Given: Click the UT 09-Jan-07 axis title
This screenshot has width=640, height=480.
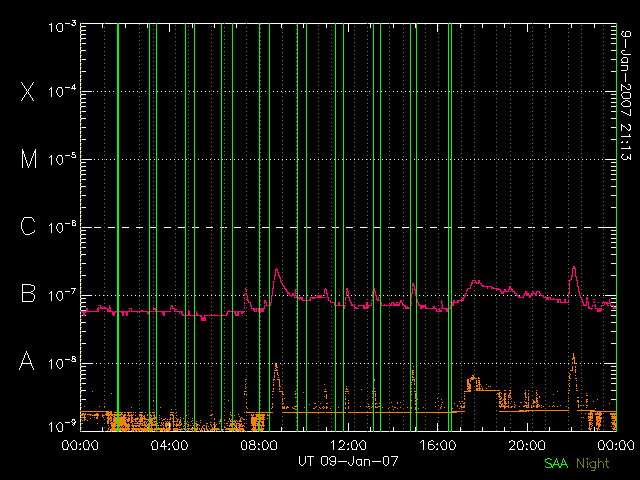Looking at the screenshot, I should tap(348, 461).
